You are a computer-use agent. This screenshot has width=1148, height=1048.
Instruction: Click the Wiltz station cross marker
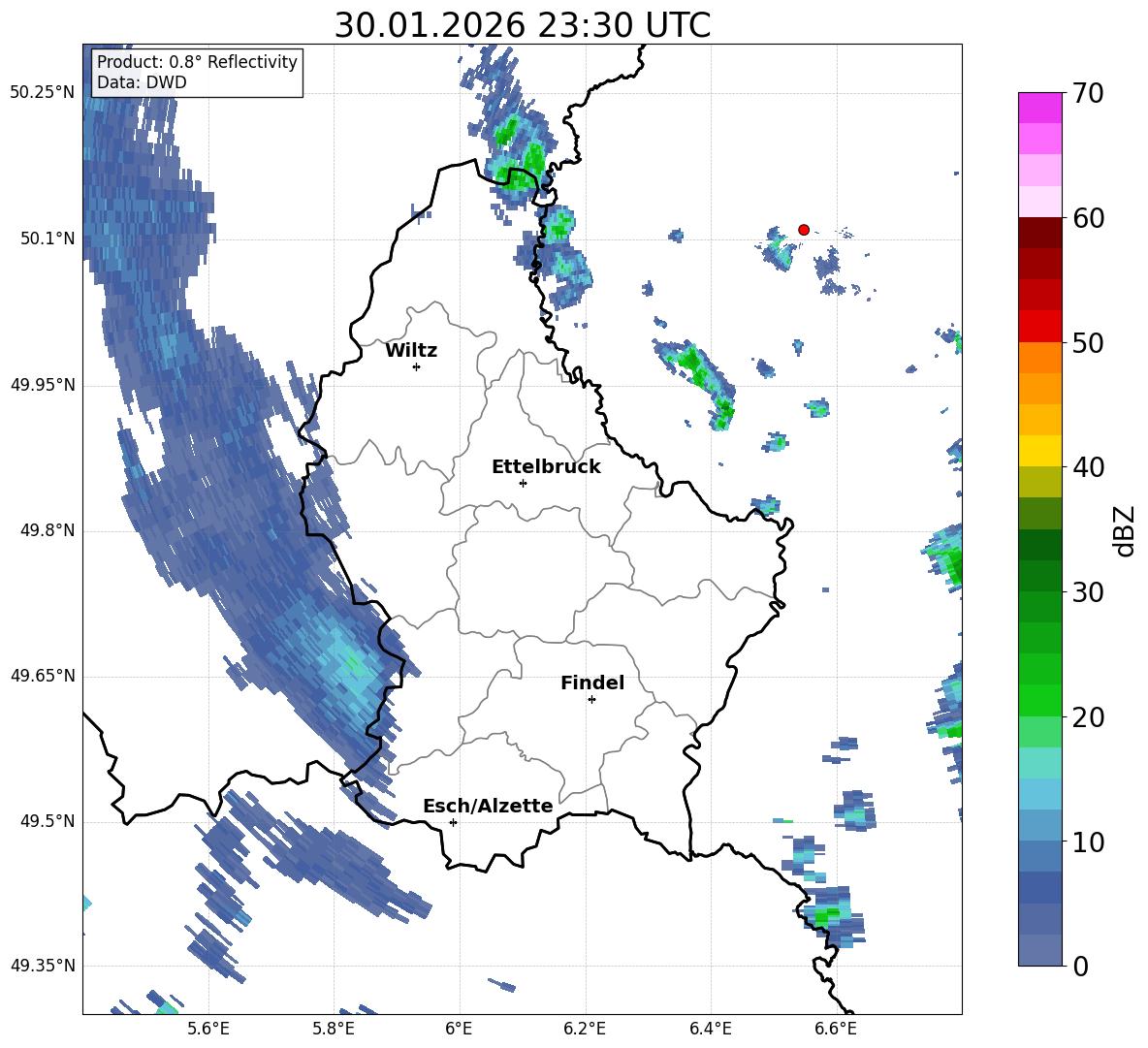click(417, 366)
